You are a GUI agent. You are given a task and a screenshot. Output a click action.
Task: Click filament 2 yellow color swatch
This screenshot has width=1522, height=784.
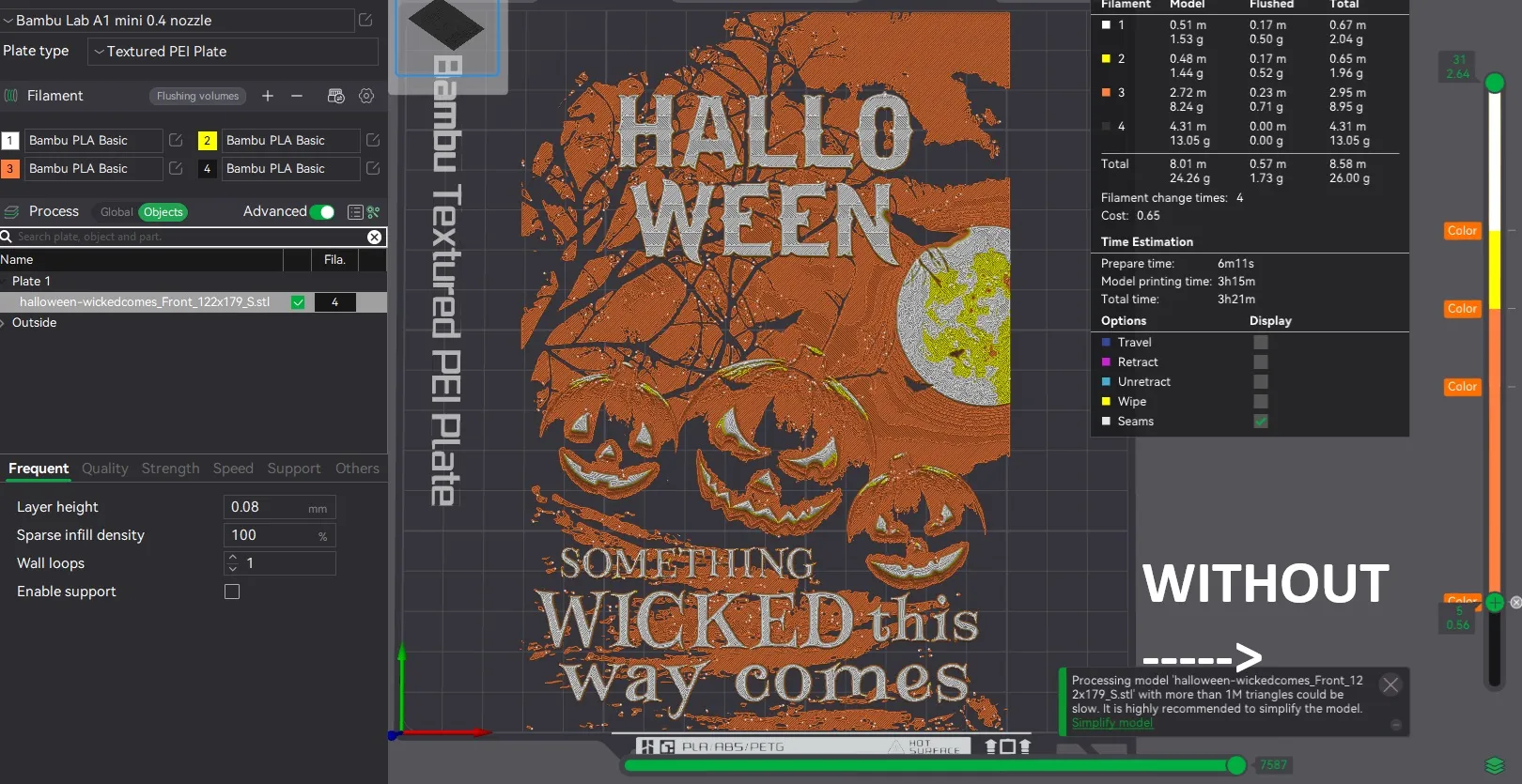207,141
